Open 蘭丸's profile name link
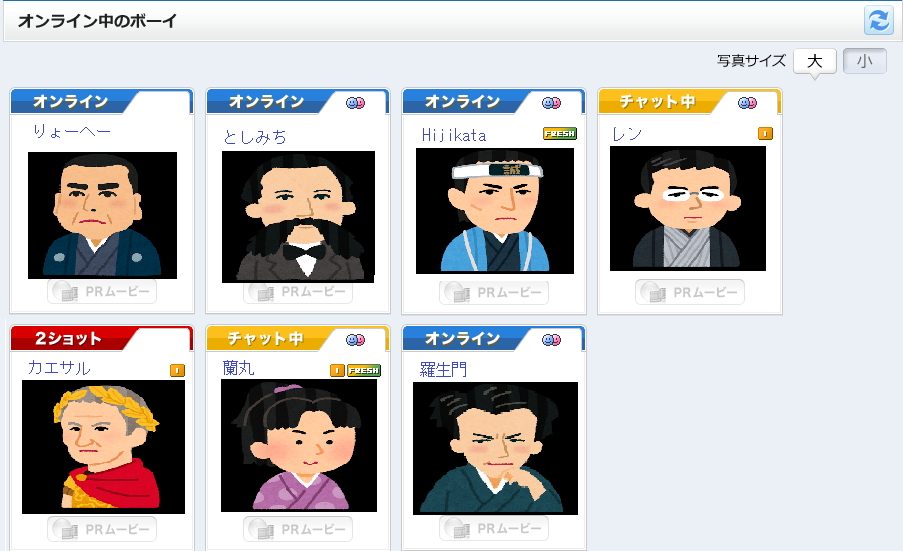This screenshot has height=551, width=903. point(238,368)
